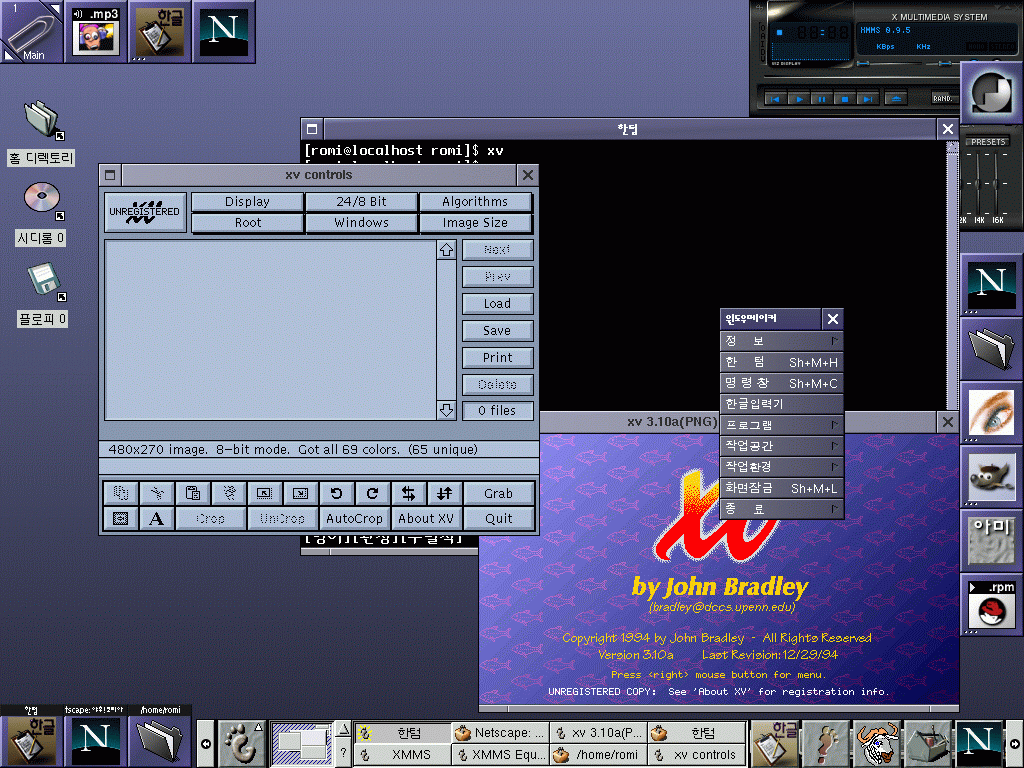Open the Image Size menu in xv controls
This screenshot has width=1024, height=768.
475,223
